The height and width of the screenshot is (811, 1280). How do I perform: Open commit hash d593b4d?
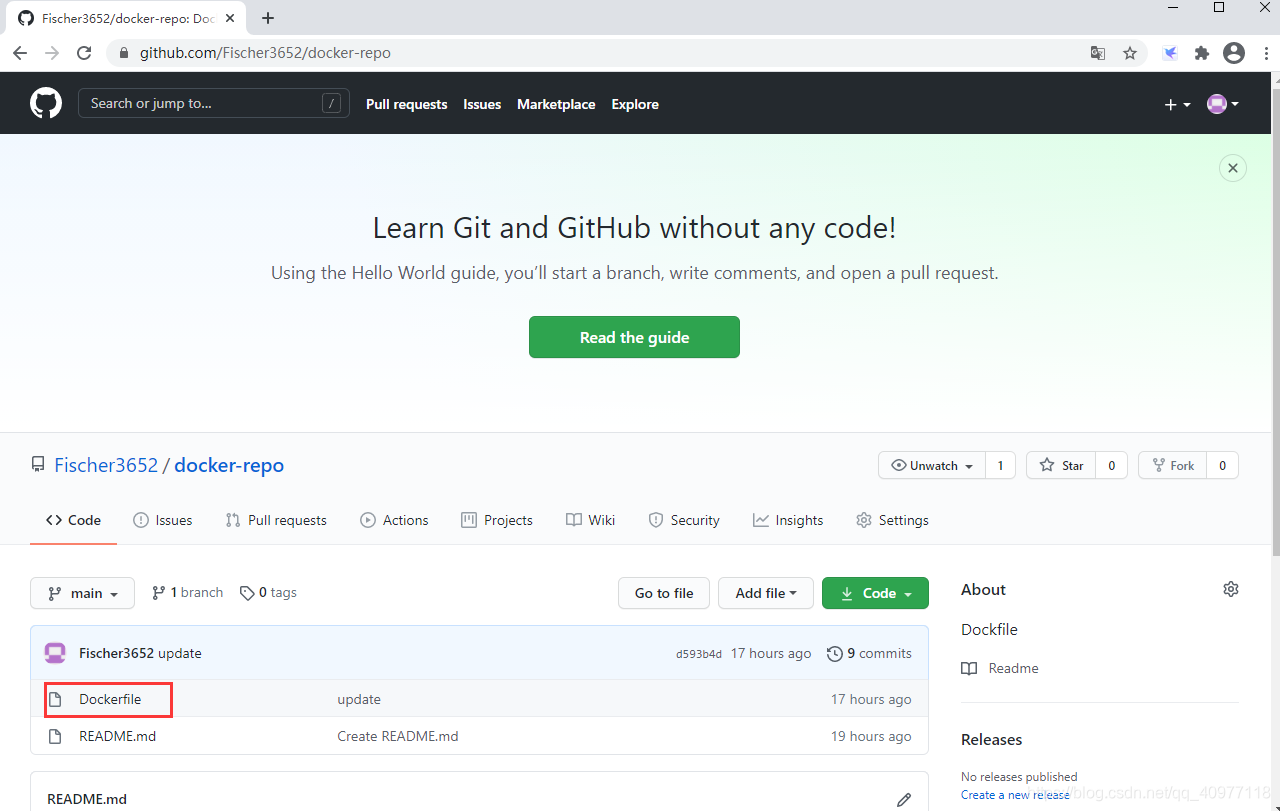tap(699, 654)
